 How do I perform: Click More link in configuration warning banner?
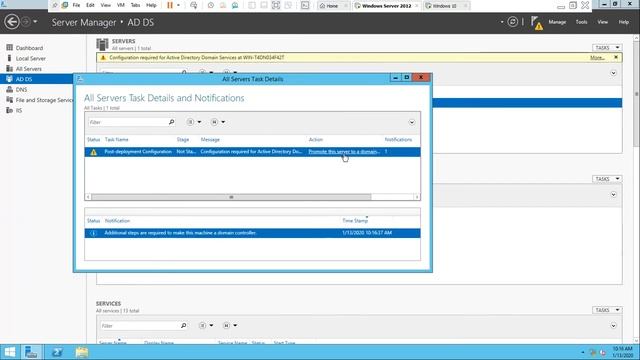point(597,58)
